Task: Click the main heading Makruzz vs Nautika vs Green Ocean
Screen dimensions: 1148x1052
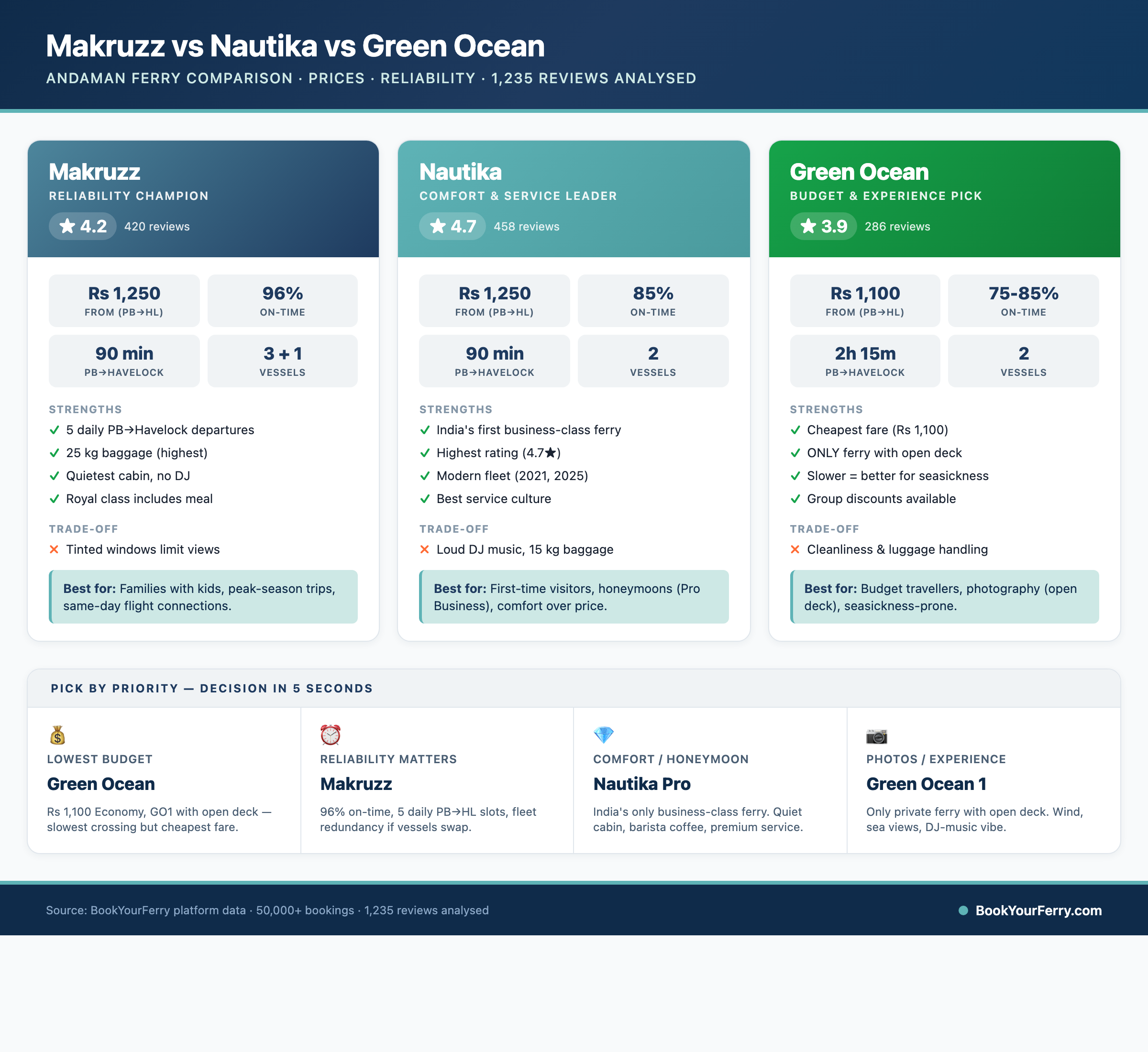Action: pyautogui.click(x=295, y=46)
